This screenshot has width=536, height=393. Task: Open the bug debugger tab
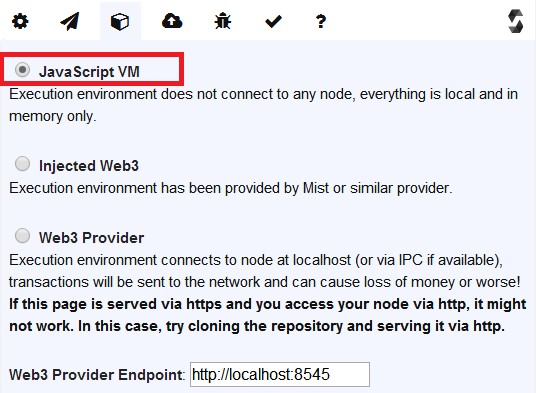[223, 21]
